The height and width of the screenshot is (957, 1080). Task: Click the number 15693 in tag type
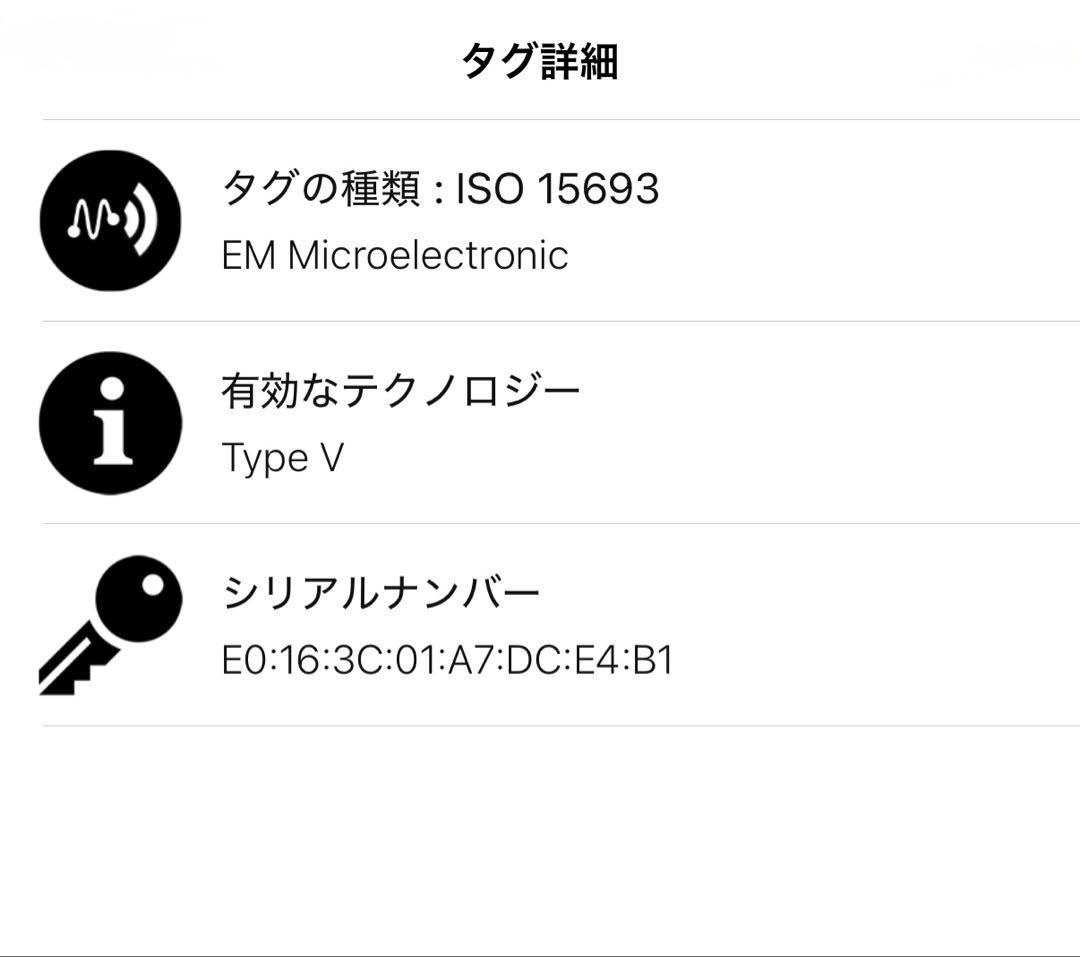598,188
